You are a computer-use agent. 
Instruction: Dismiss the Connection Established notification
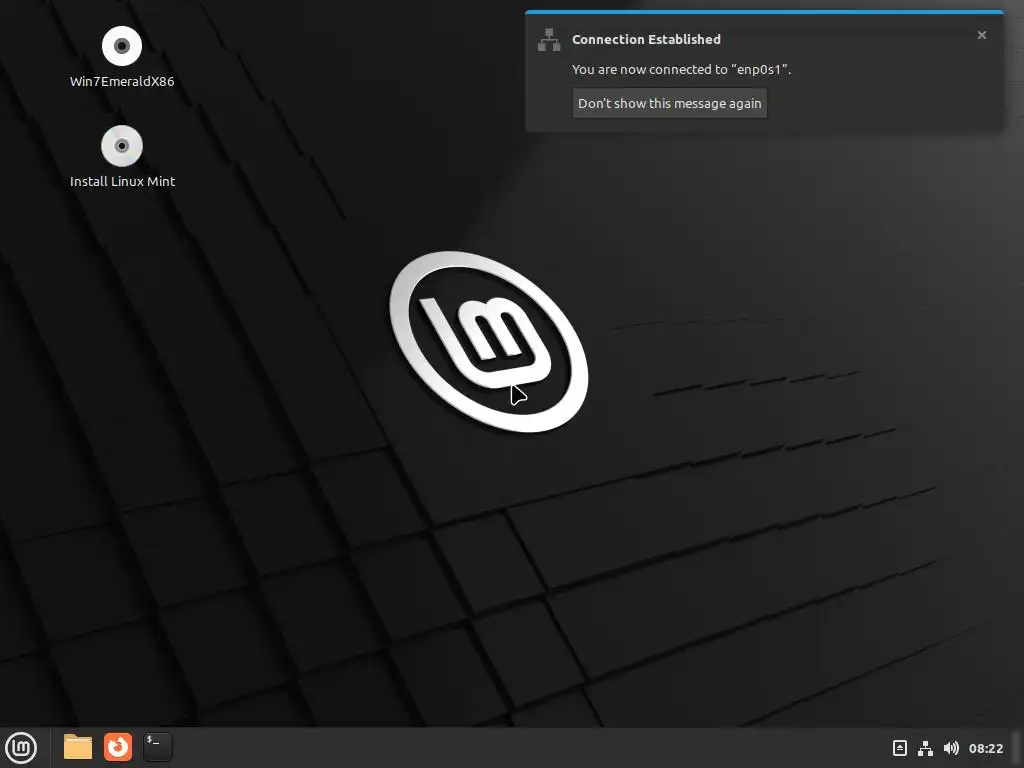pos(982,35)
